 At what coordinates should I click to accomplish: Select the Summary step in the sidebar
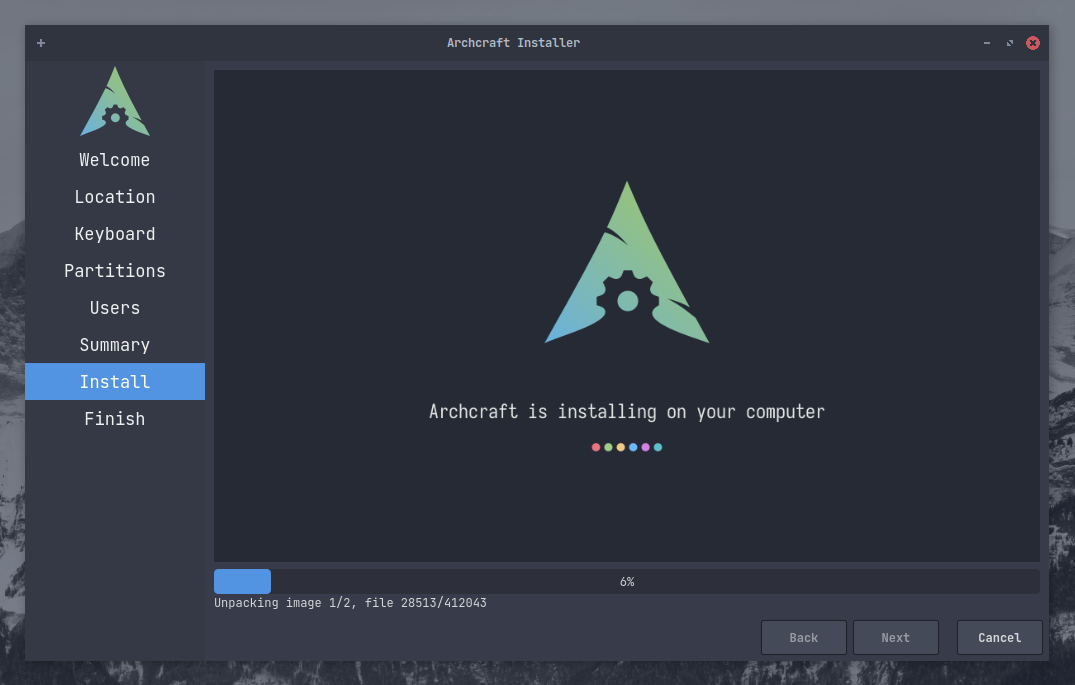114,345
